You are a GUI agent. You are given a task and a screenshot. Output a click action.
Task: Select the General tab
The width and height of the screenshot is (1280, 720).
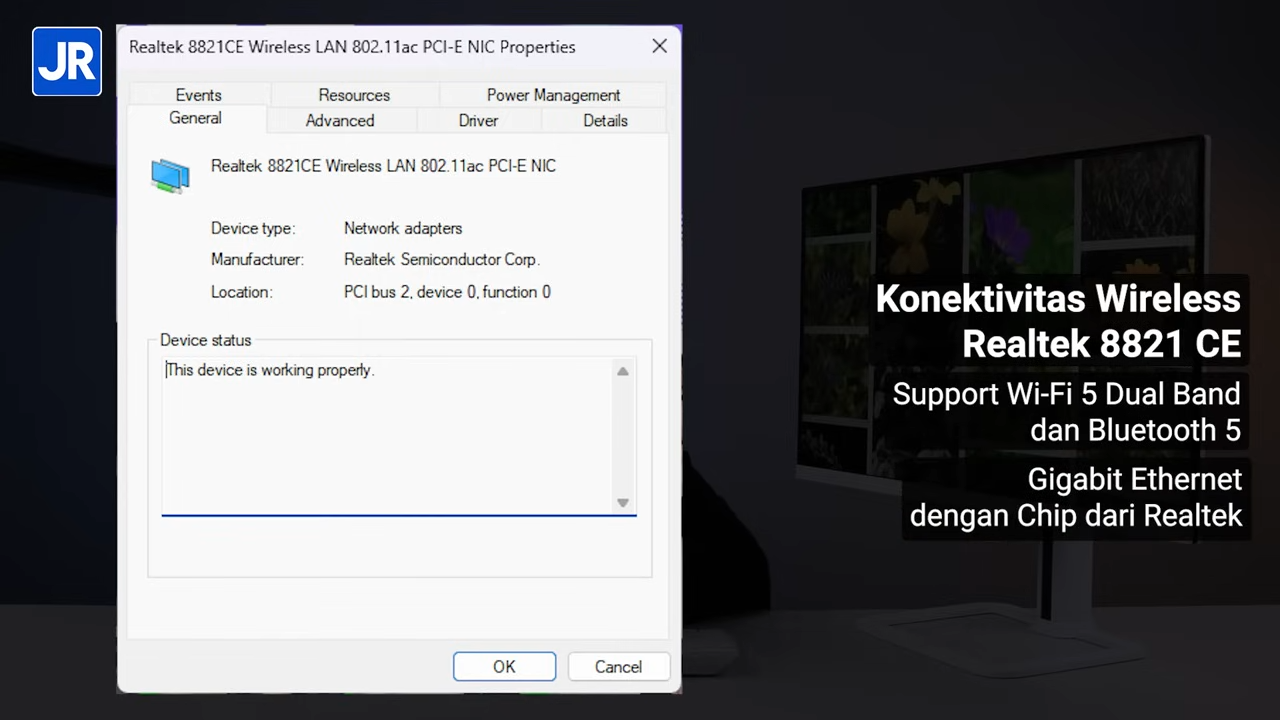(195, 118)
